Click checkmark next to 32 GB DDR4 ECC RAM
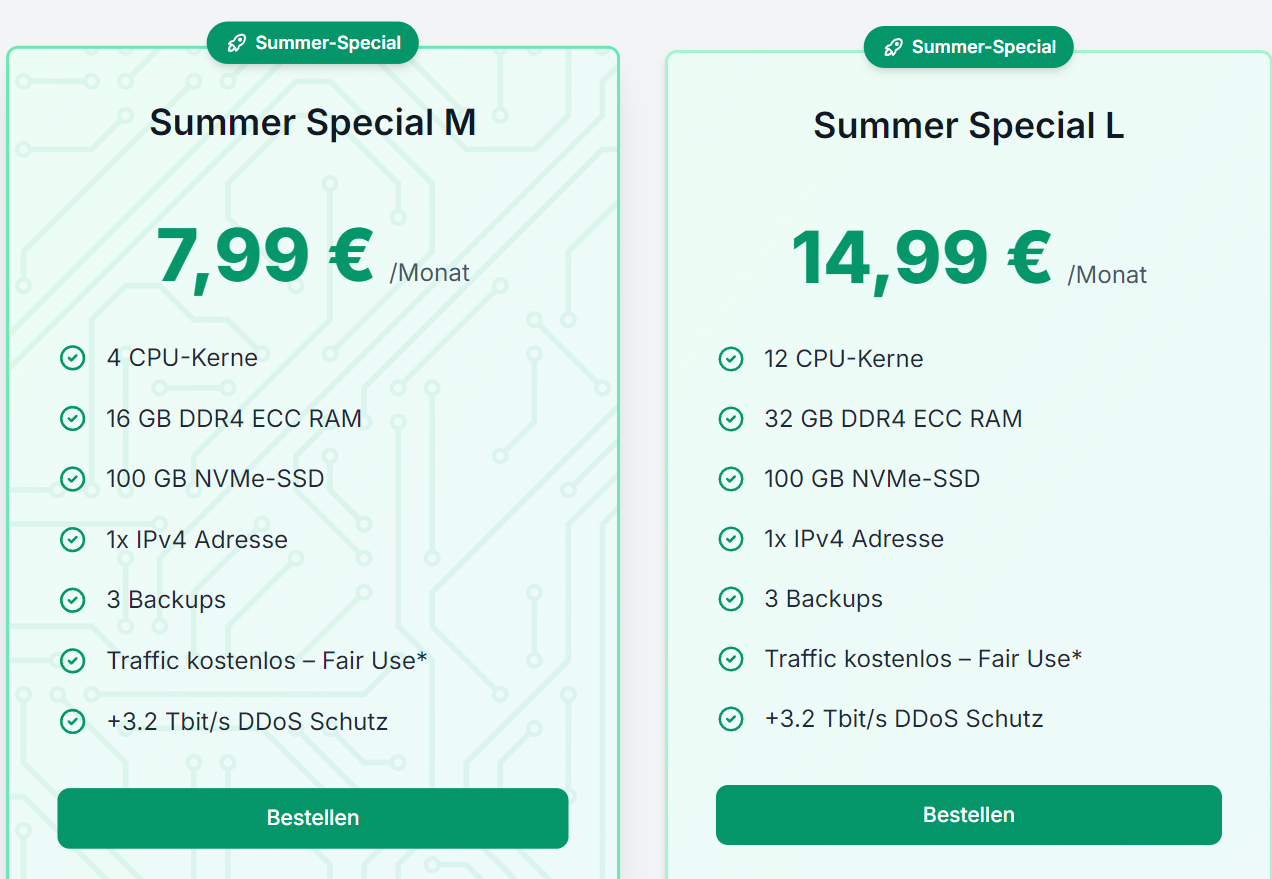 click(x=731, y=419)
